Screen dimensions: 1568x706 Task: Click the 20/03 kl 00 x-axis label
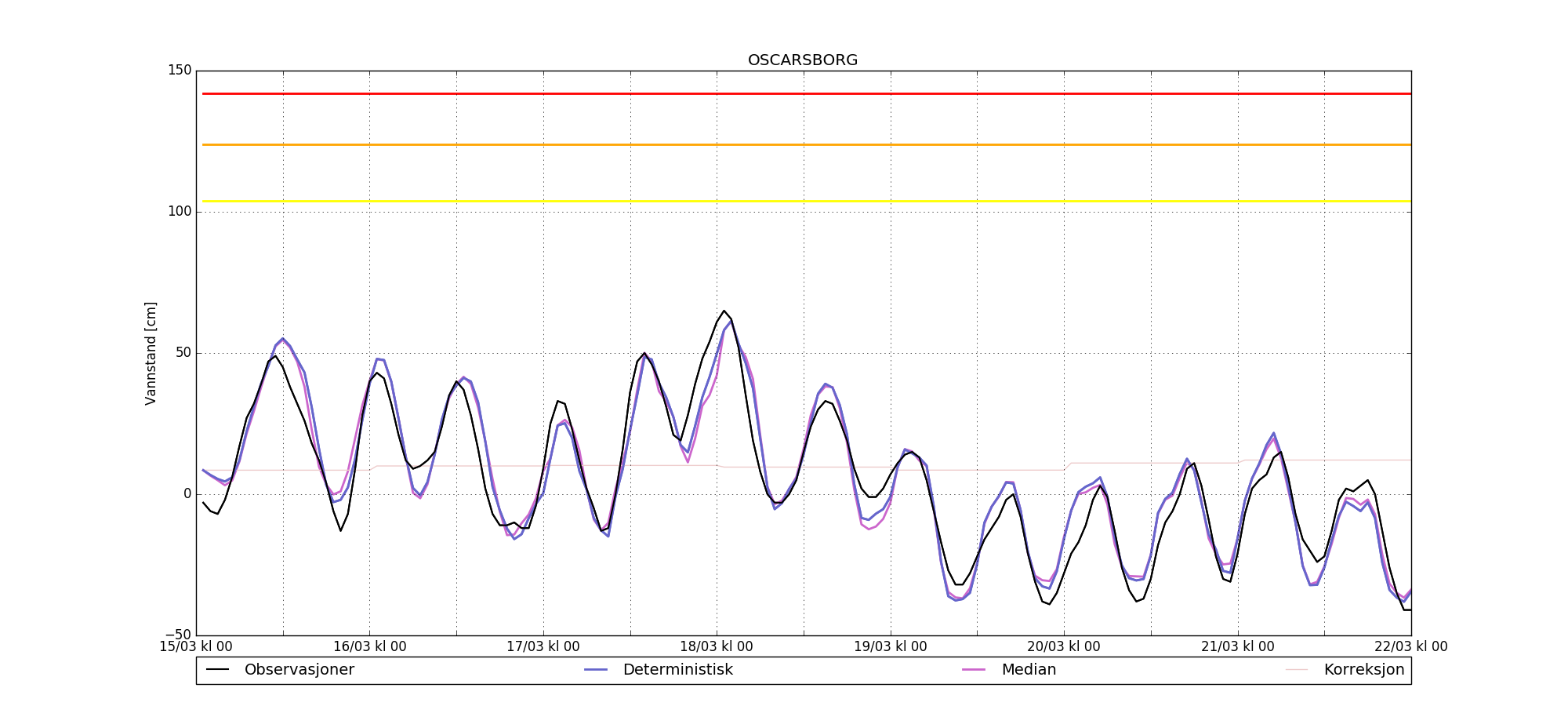[1063, 647]
